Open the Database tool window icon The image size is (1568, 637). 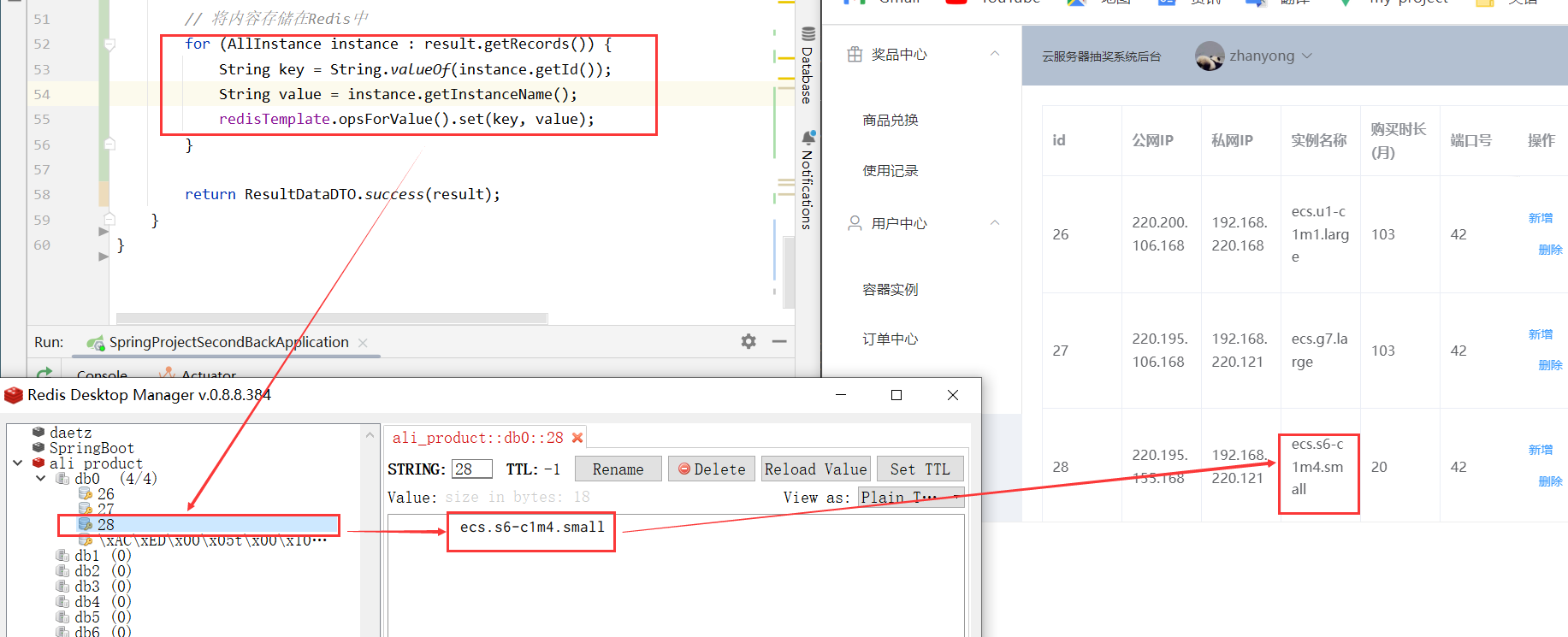point(808,34)
